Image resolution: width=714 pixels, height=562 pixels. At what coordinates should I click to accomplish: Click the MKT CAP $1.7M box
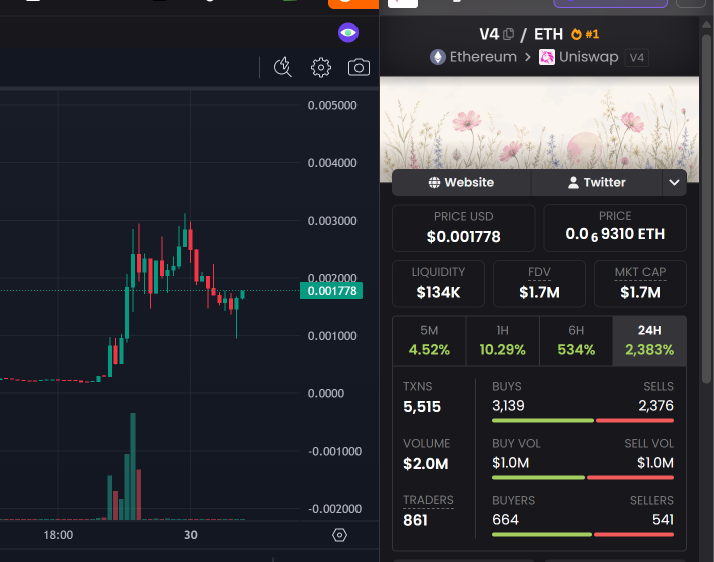(x=640, y=284)
